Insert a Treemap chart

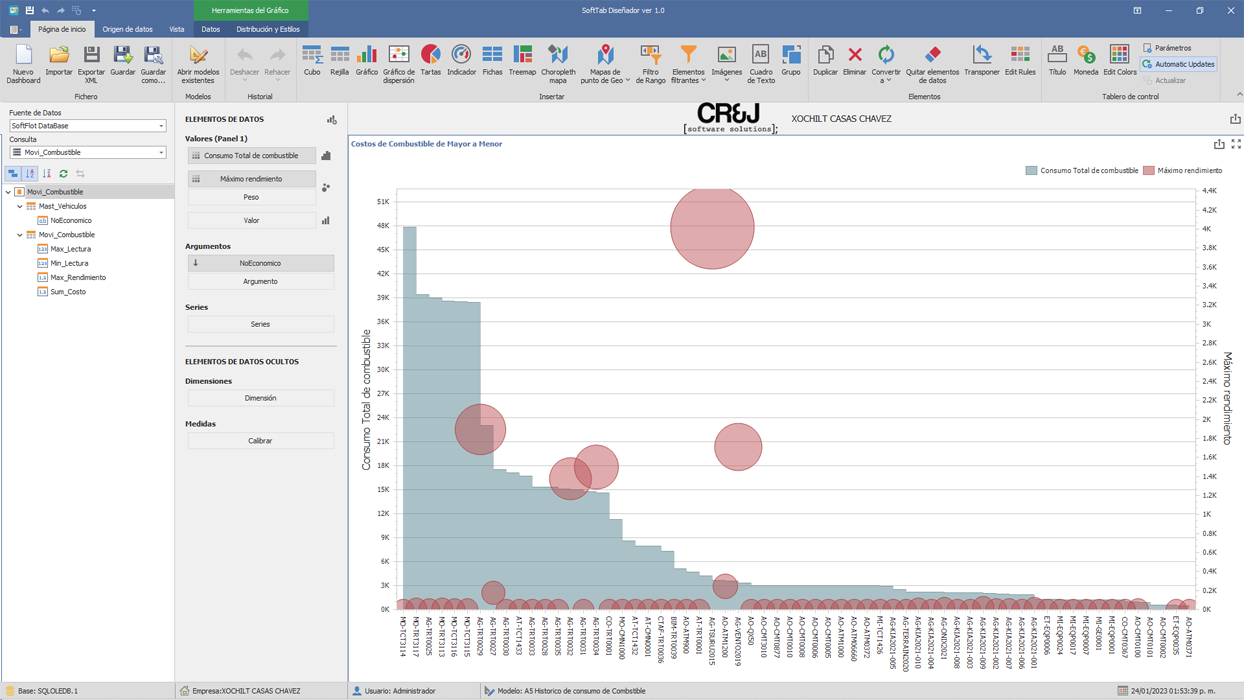522,60
